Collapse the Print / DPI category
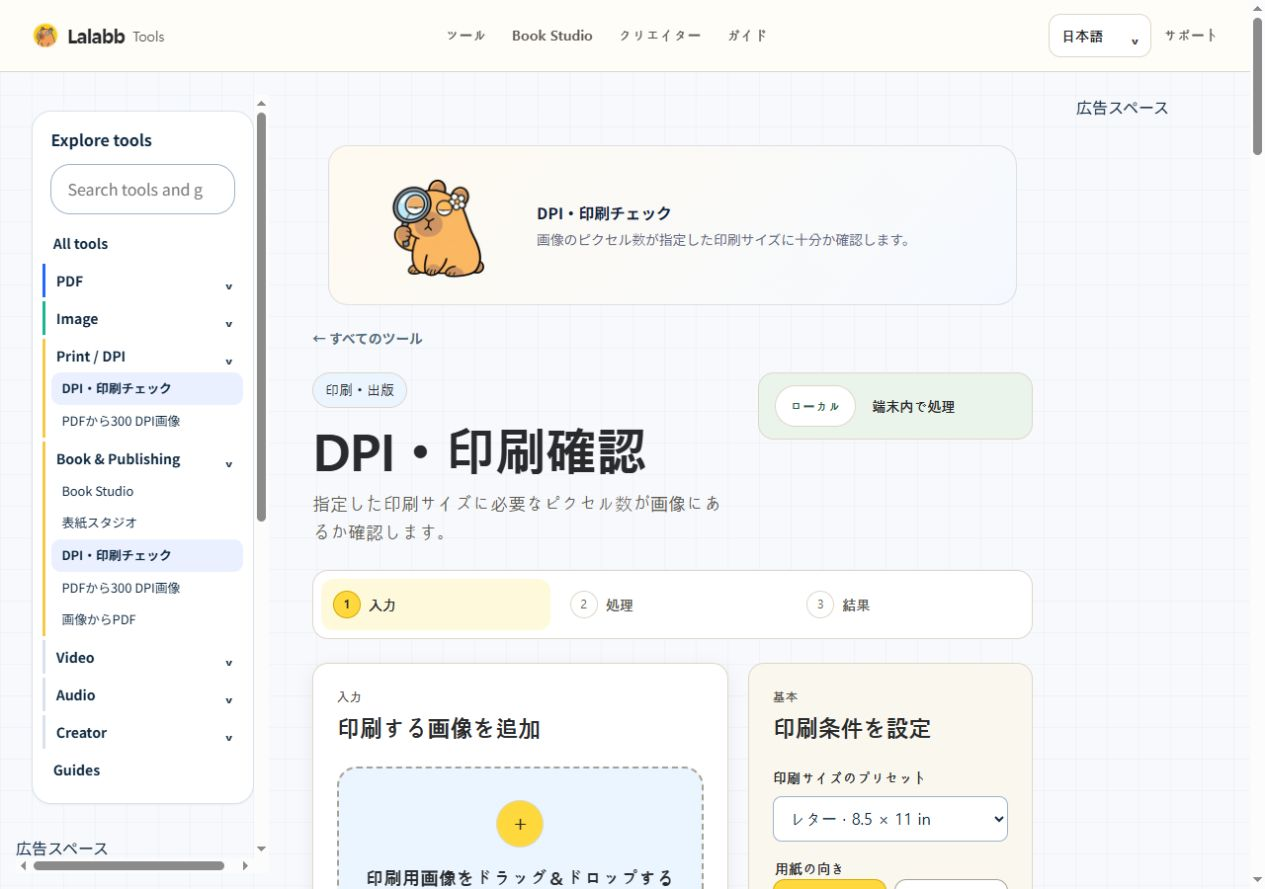 (228, 361)
